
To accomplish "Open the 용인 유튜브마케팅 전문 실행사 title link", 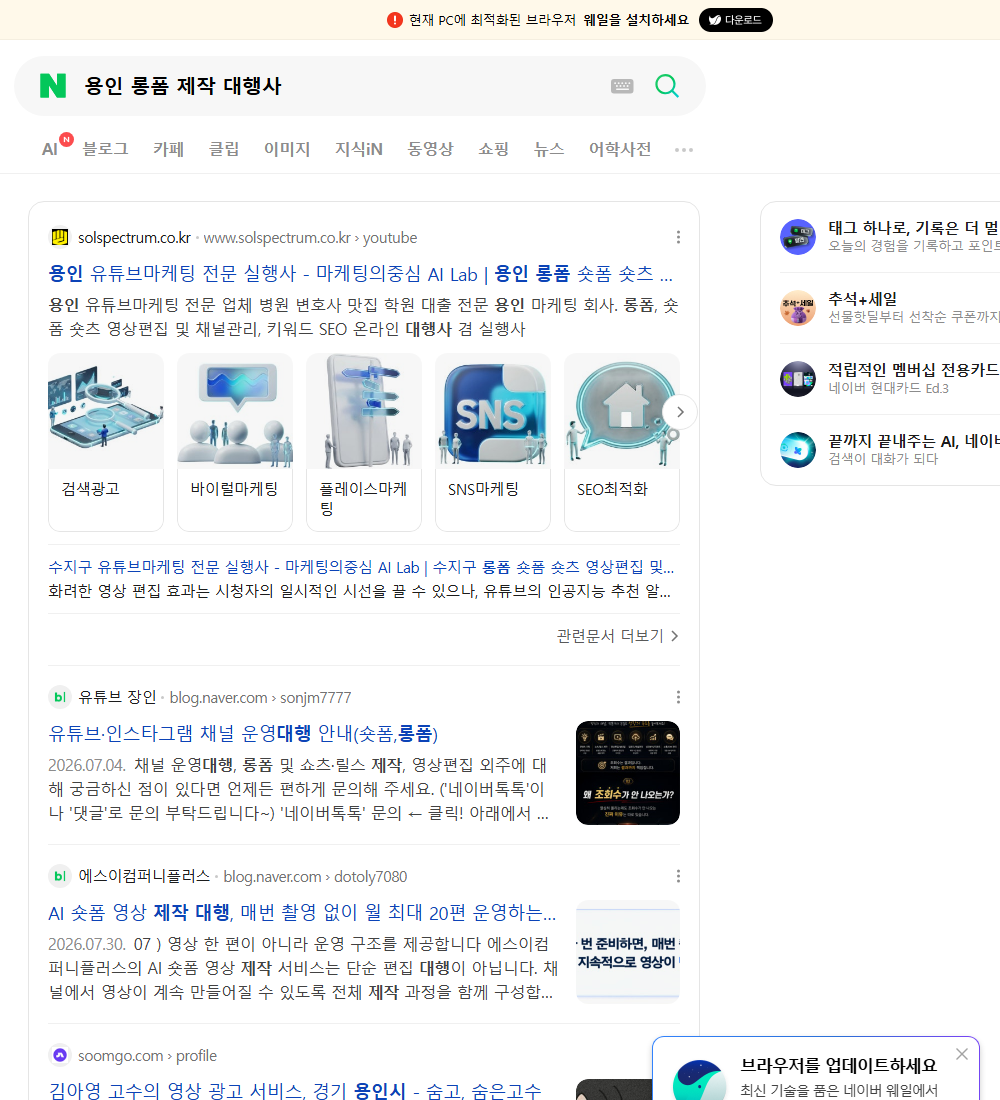I will (360, 274).
